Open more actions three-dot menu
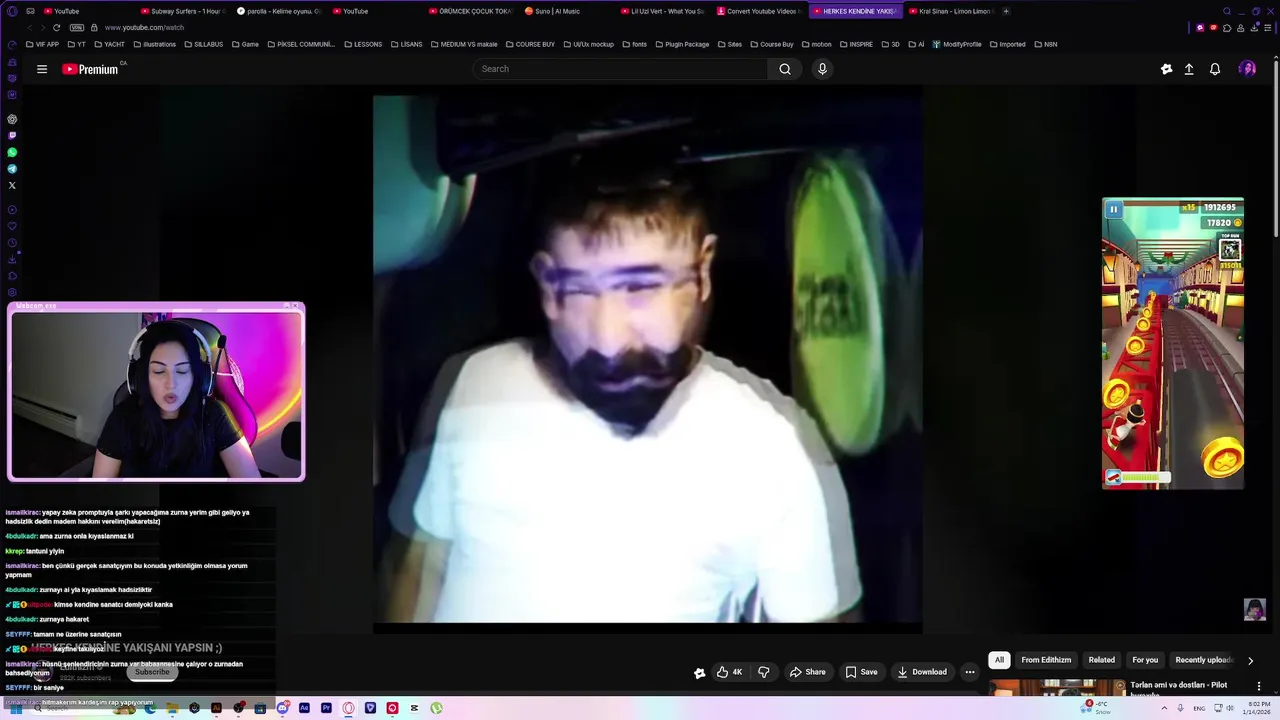The width and height of the screenshot is (1280, 720). pyautogui.click(x=970, y=672)
